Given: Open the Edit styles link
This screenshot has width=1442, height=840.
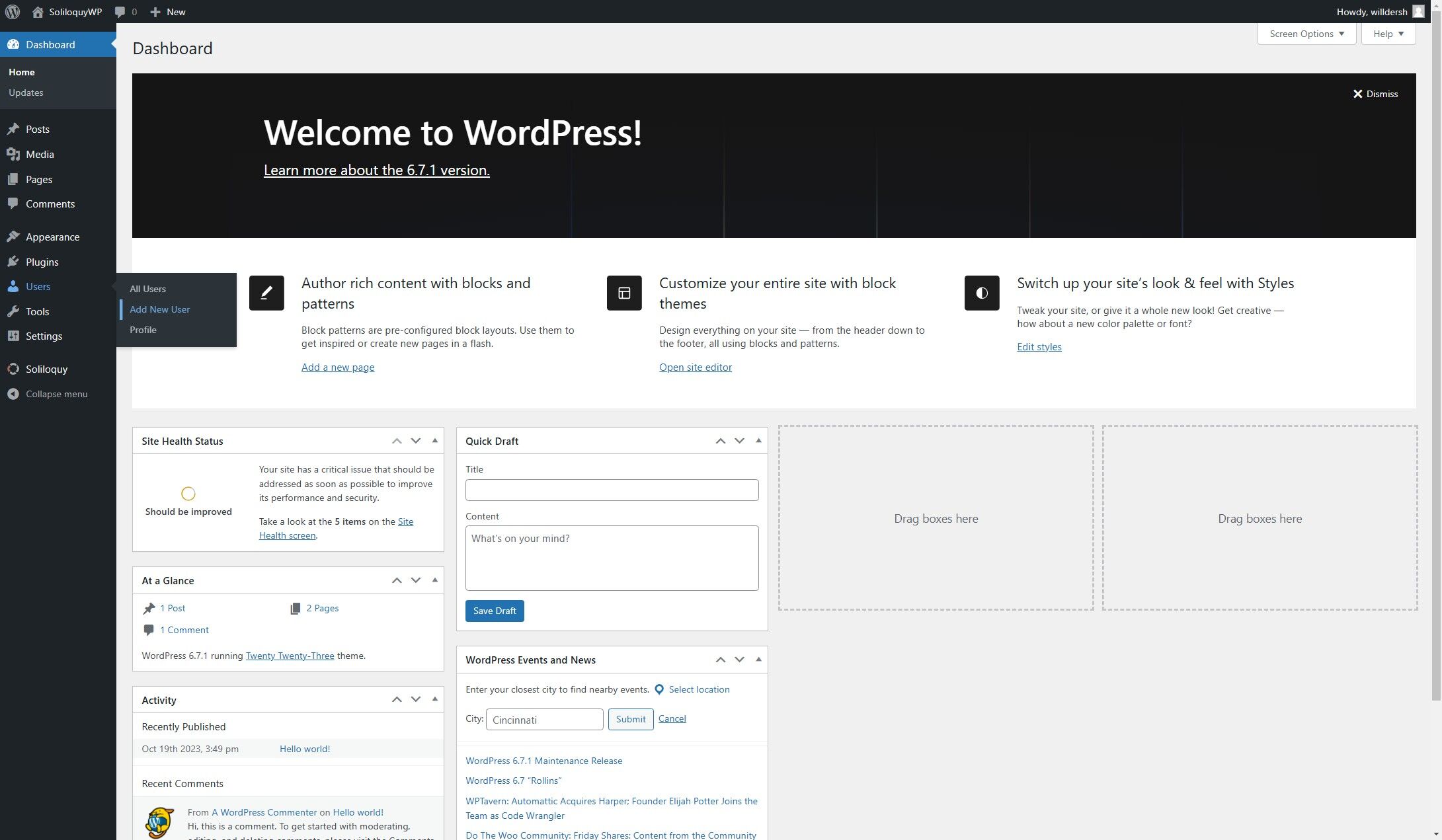Looking at the screenshot, I should point(1039,347).
